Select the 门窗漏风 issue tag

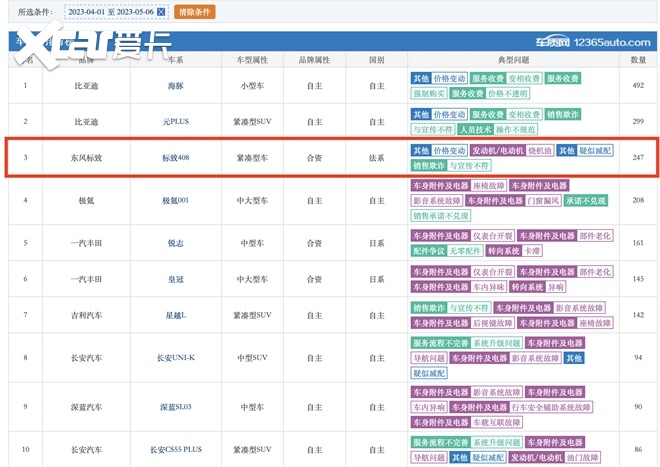547,200
